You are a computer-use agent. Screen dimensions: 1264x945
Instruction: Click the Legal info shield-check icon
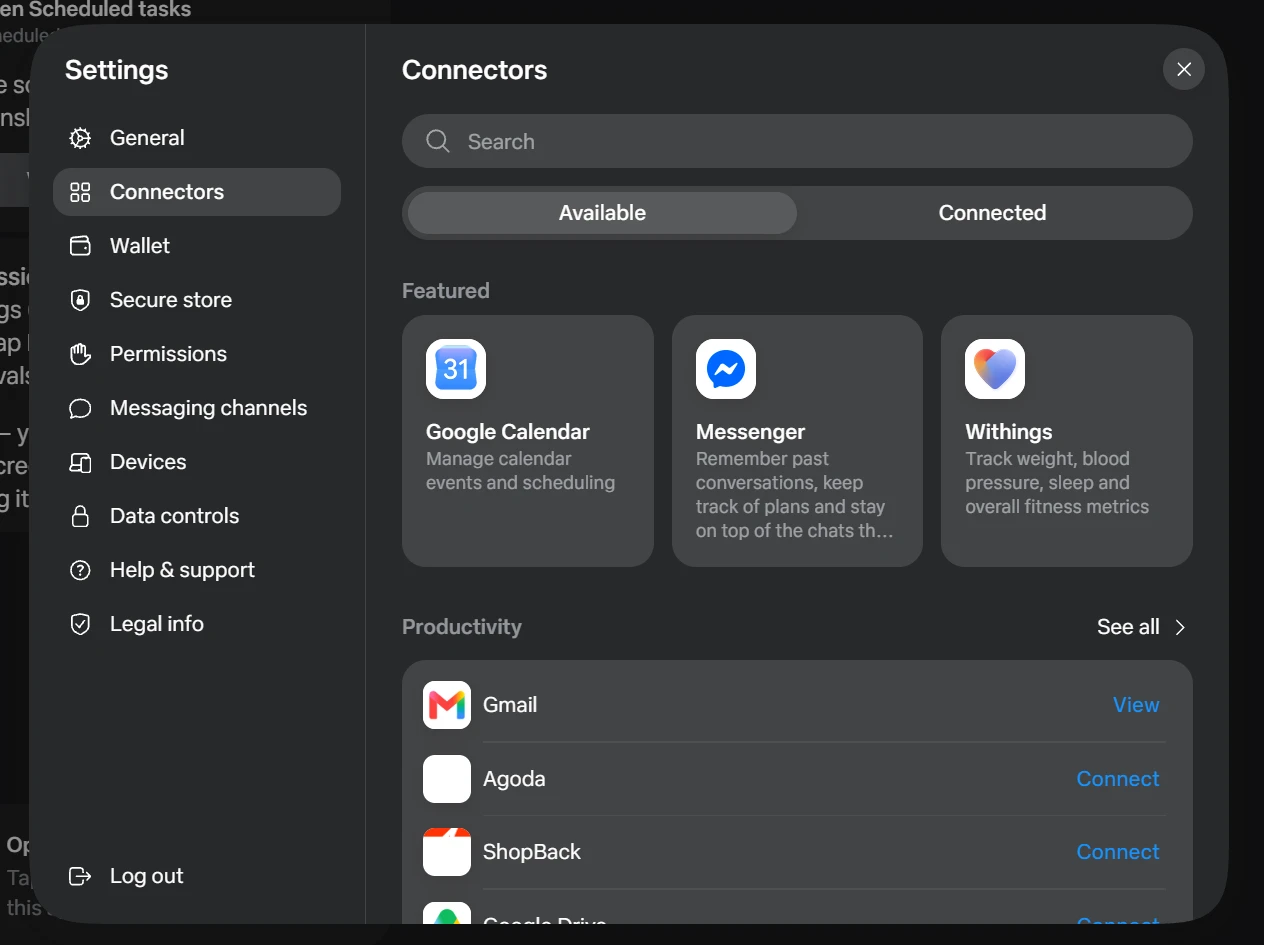click(80, 624)
